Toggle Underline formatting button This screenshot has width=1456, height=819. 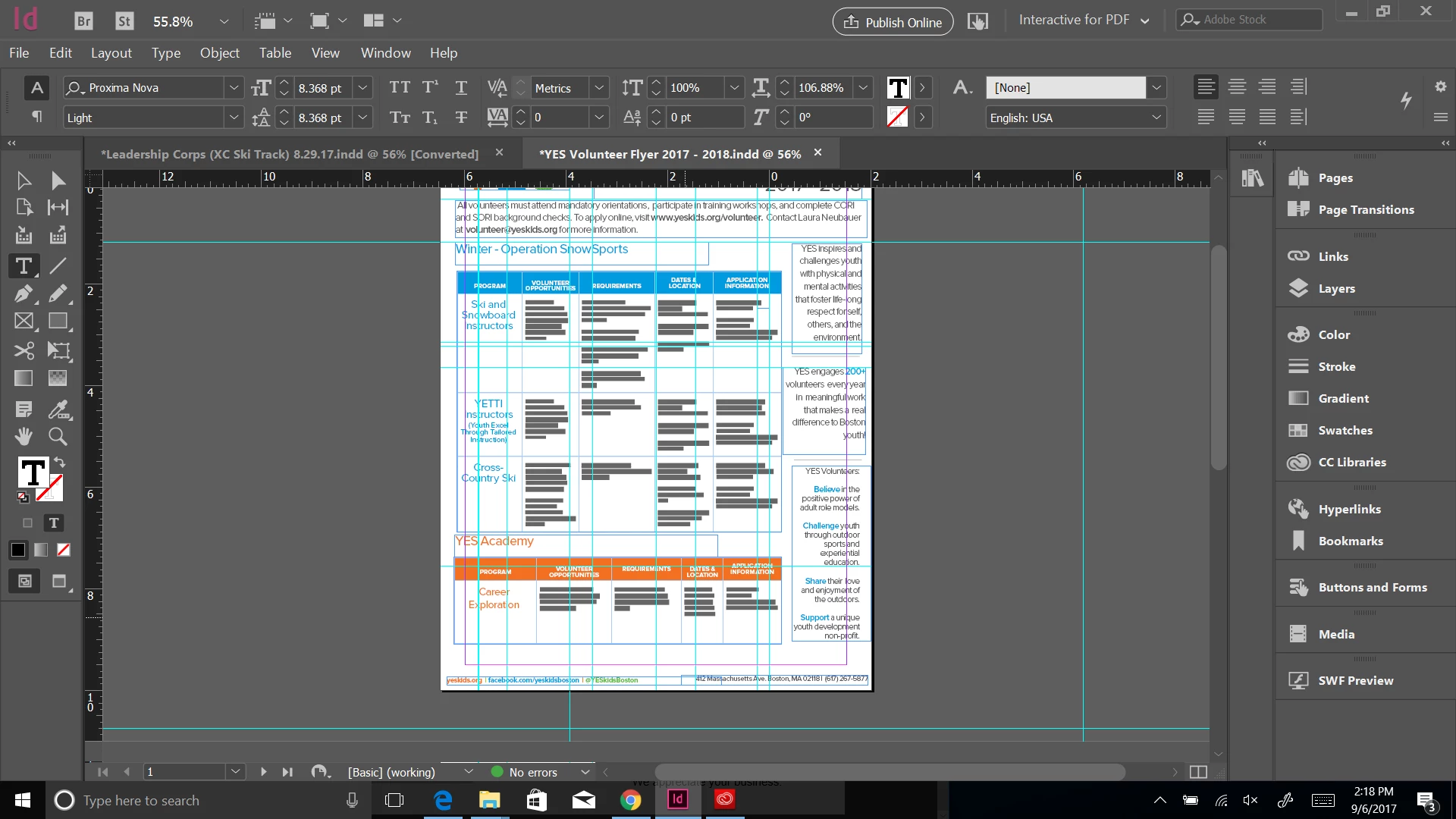(461, 87)
